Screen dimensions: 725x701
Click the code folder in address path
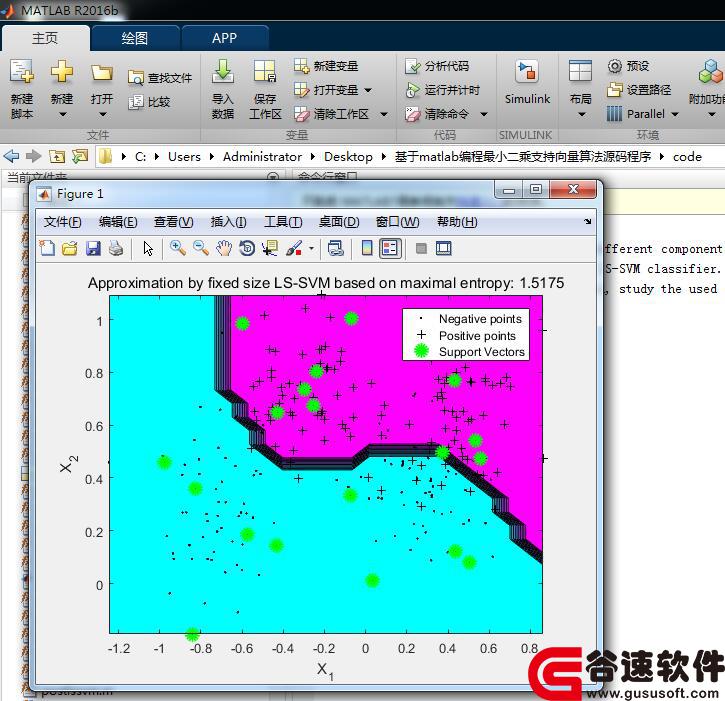[x=687, y=157]
